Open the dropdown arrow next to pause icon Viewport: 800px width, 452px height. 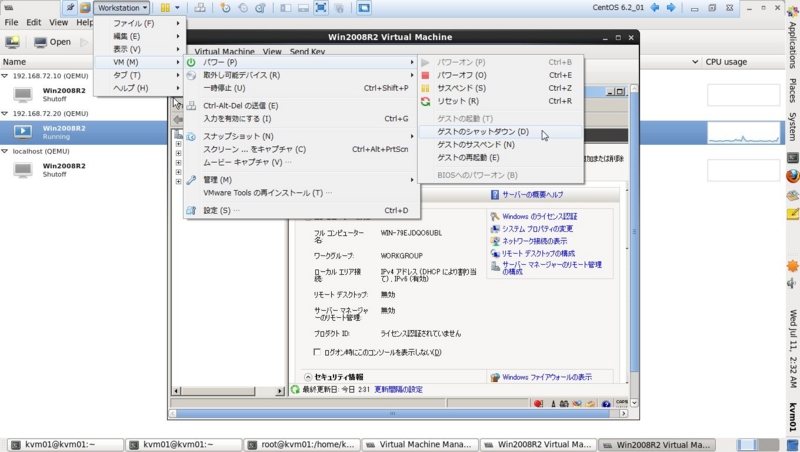click(177, 8)
